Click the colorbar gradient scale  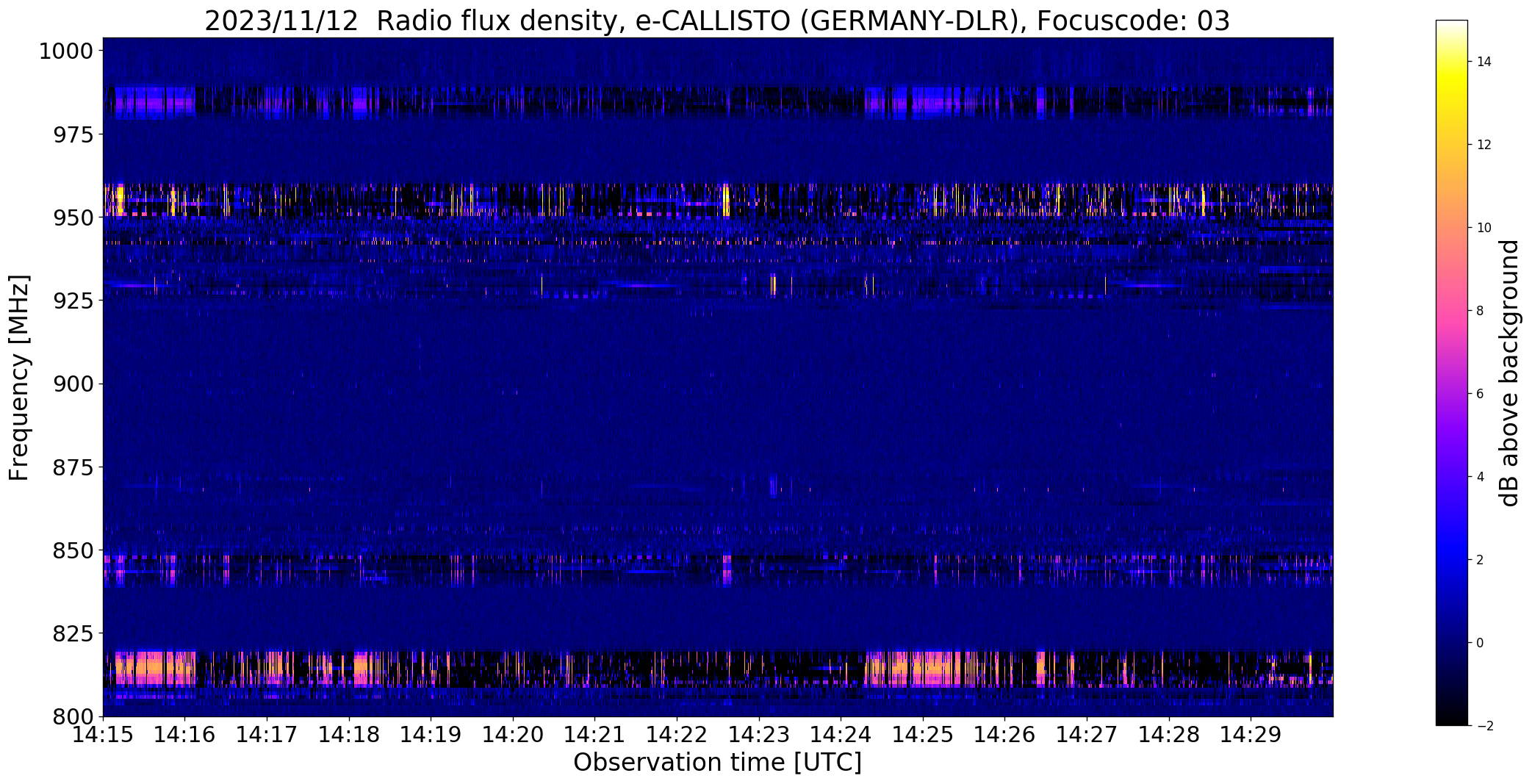(x=1451, y=373)
